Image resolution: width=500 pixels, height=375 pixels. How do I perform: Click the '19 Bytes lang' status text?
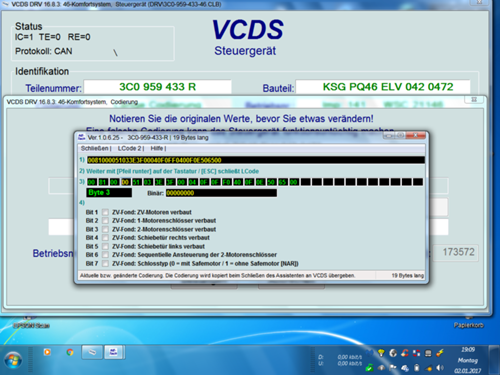click(407, 276)
